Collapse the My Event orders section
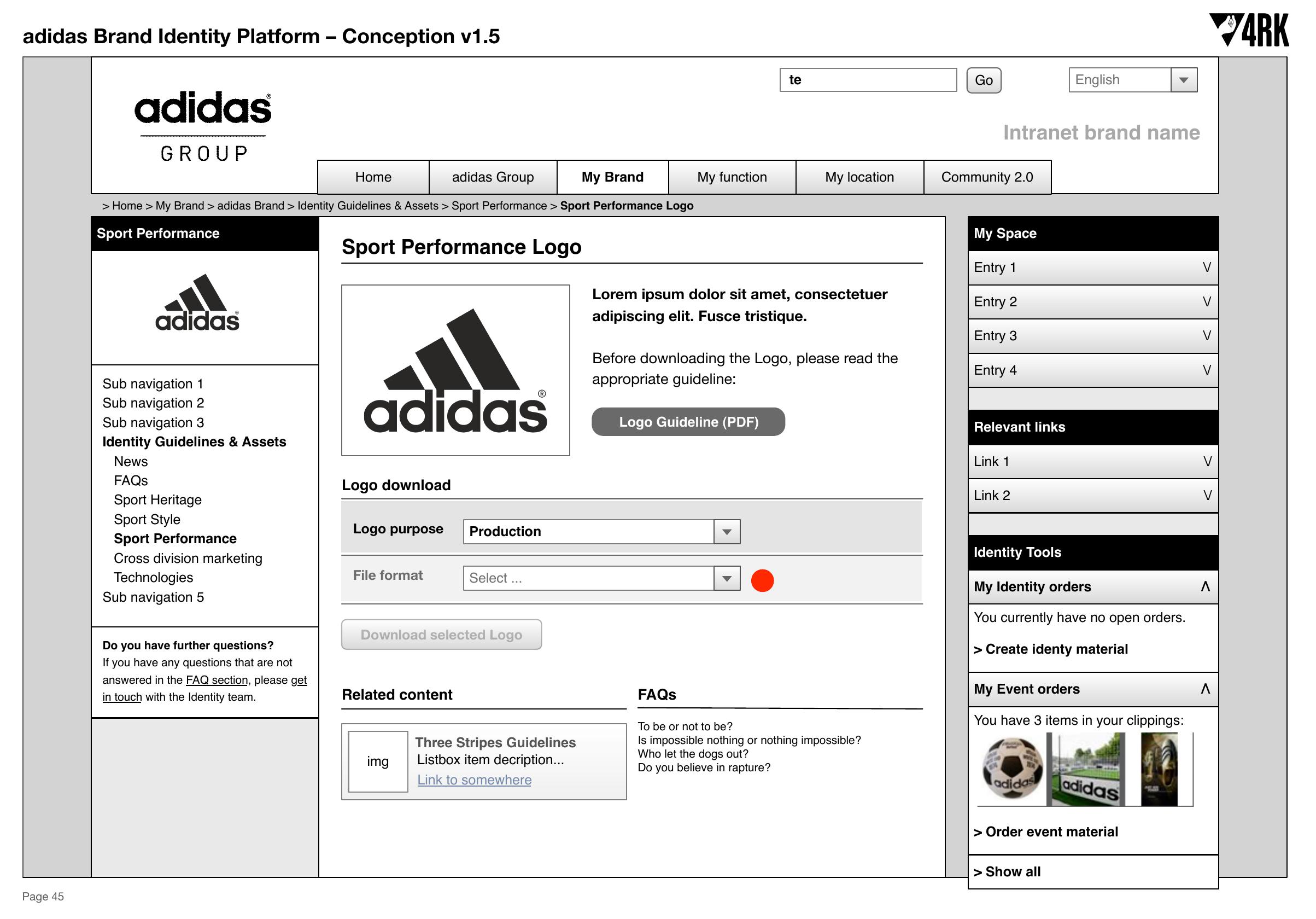Image resolution: width=1316 pixels, height=919 pixels. coord(1206,690)
